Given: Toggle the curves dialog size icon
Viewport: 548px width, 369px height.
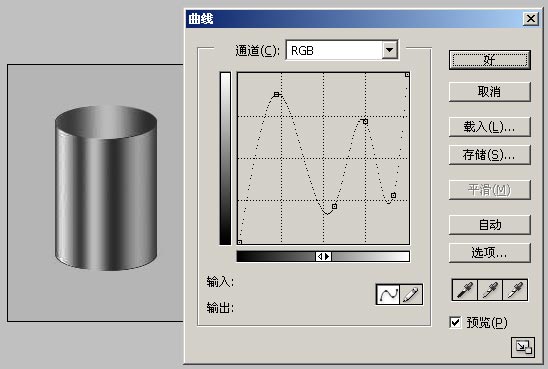Looking at the screenshot, I should click(523, 347).
